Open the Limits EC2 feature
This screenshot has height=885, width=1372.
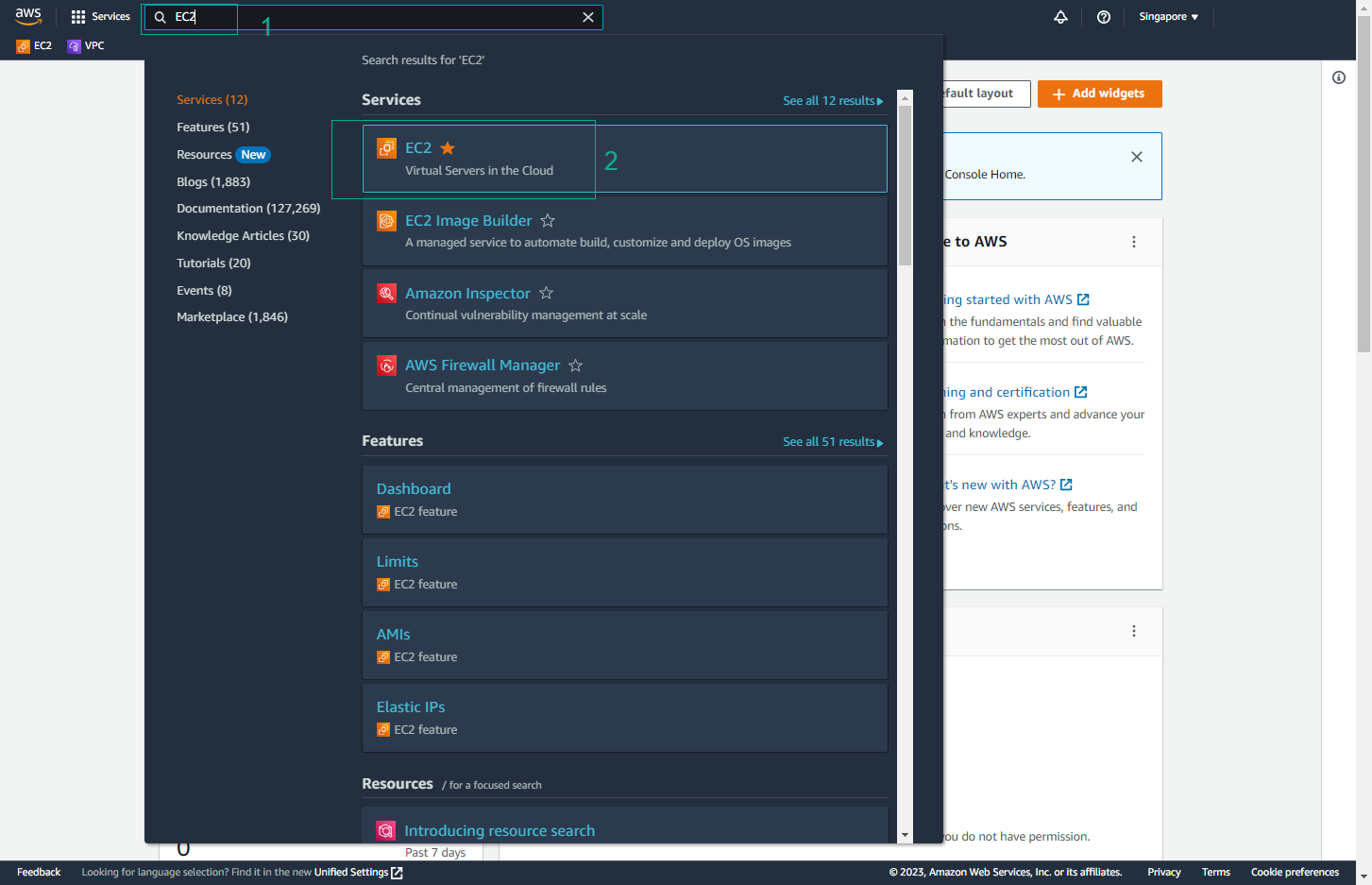(398, 562)
